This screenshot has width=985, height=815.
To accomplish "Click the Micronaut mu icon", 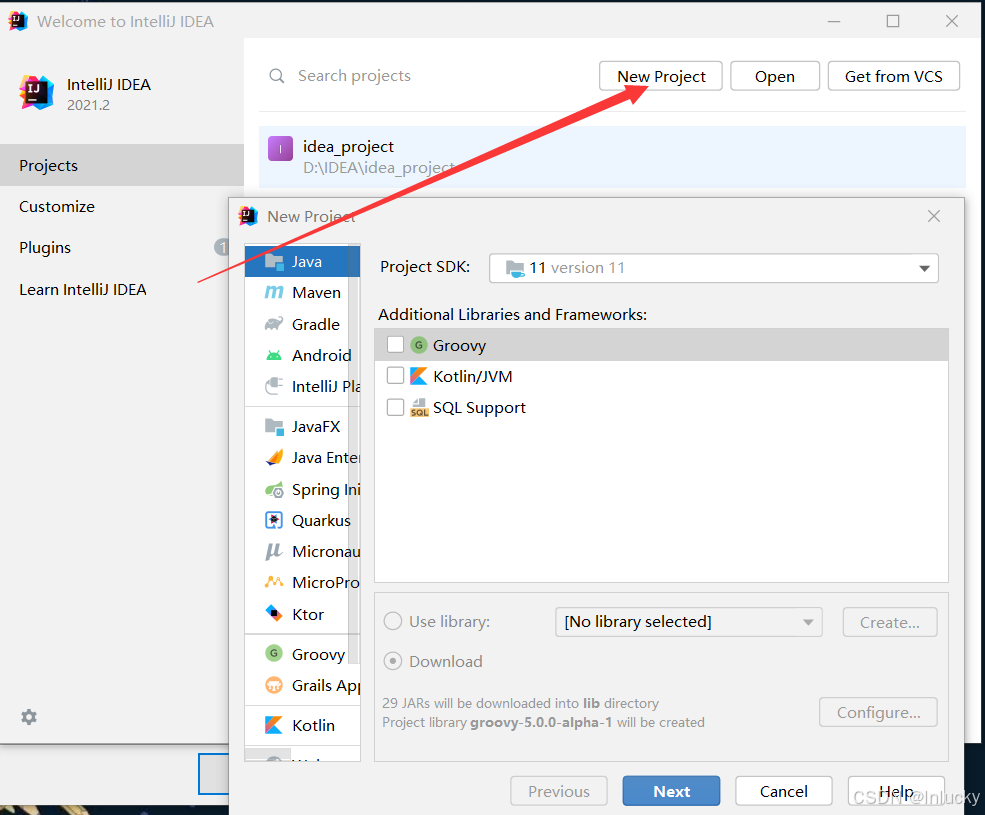I will [x=274, y=552].
